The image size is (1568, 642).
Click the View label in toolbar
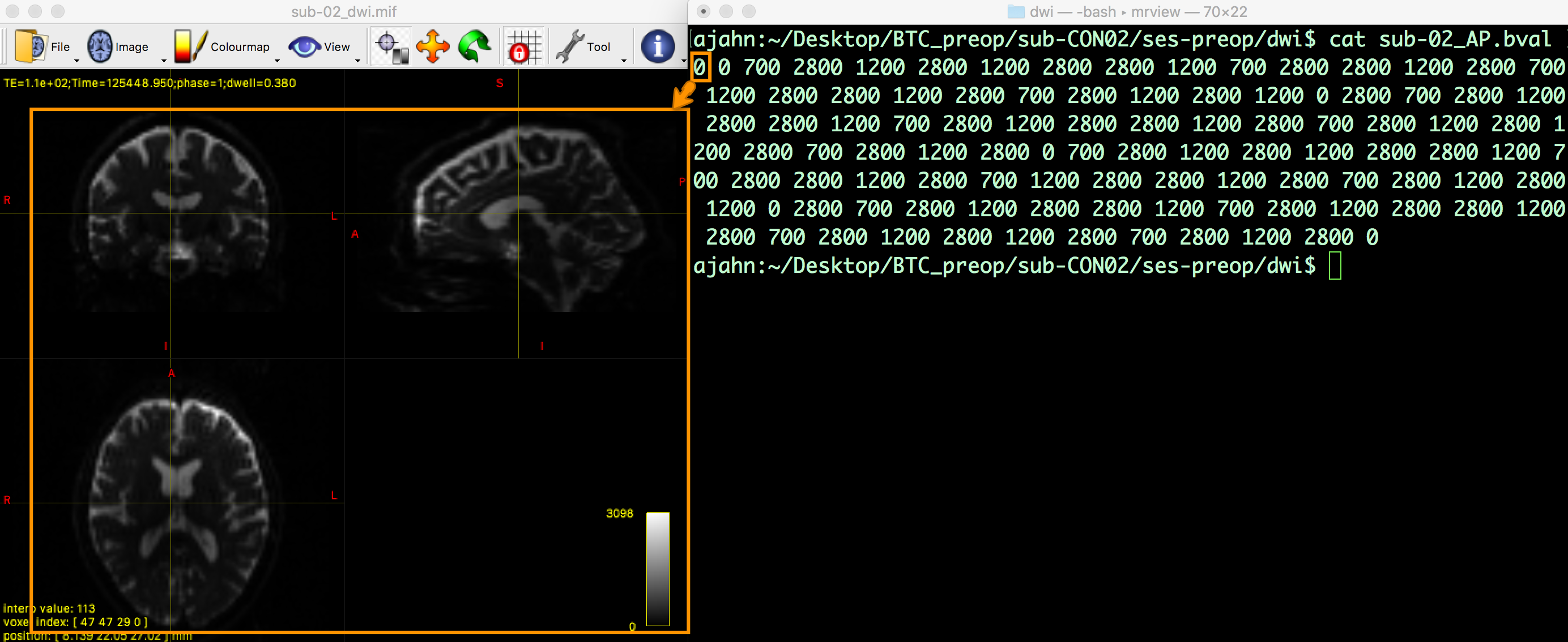pyautogui.click(x=336, y=47)
